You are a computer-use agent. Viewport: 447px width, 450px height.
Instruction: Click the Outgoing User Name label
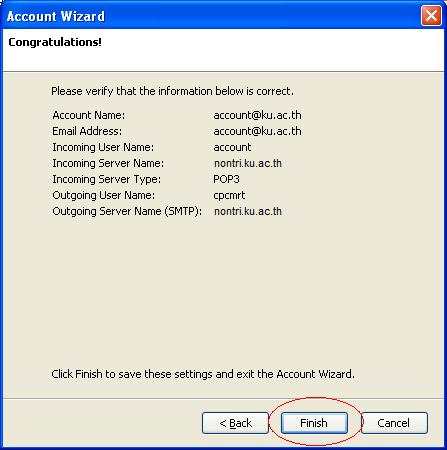[x=103, y=195]
